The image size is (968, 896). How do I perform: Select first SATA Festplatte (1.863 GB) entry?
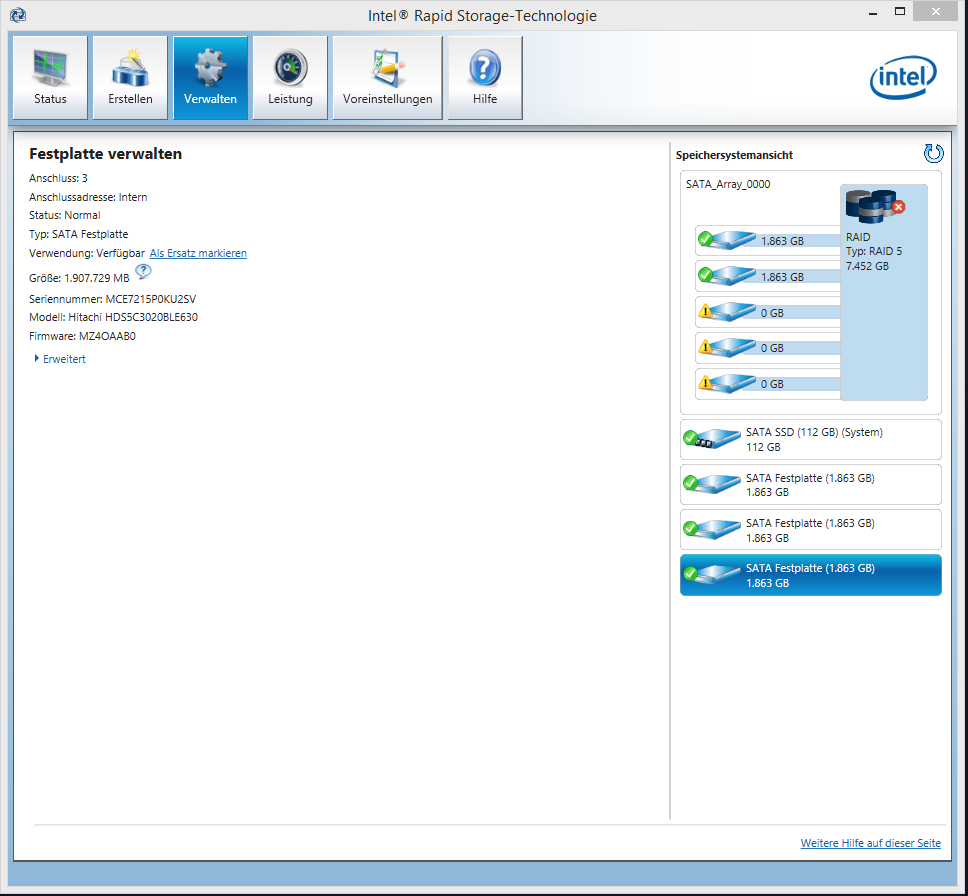(x=811, y=485)
